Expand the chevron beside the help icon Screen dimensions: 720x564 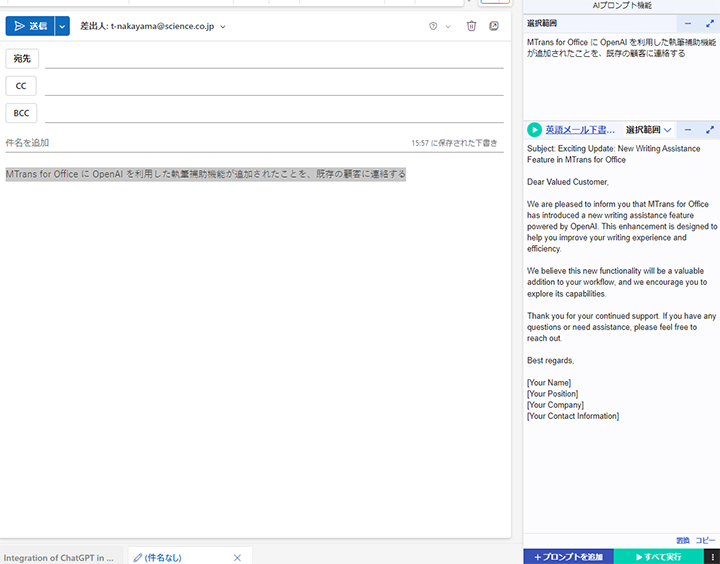(x=448, y=27)
